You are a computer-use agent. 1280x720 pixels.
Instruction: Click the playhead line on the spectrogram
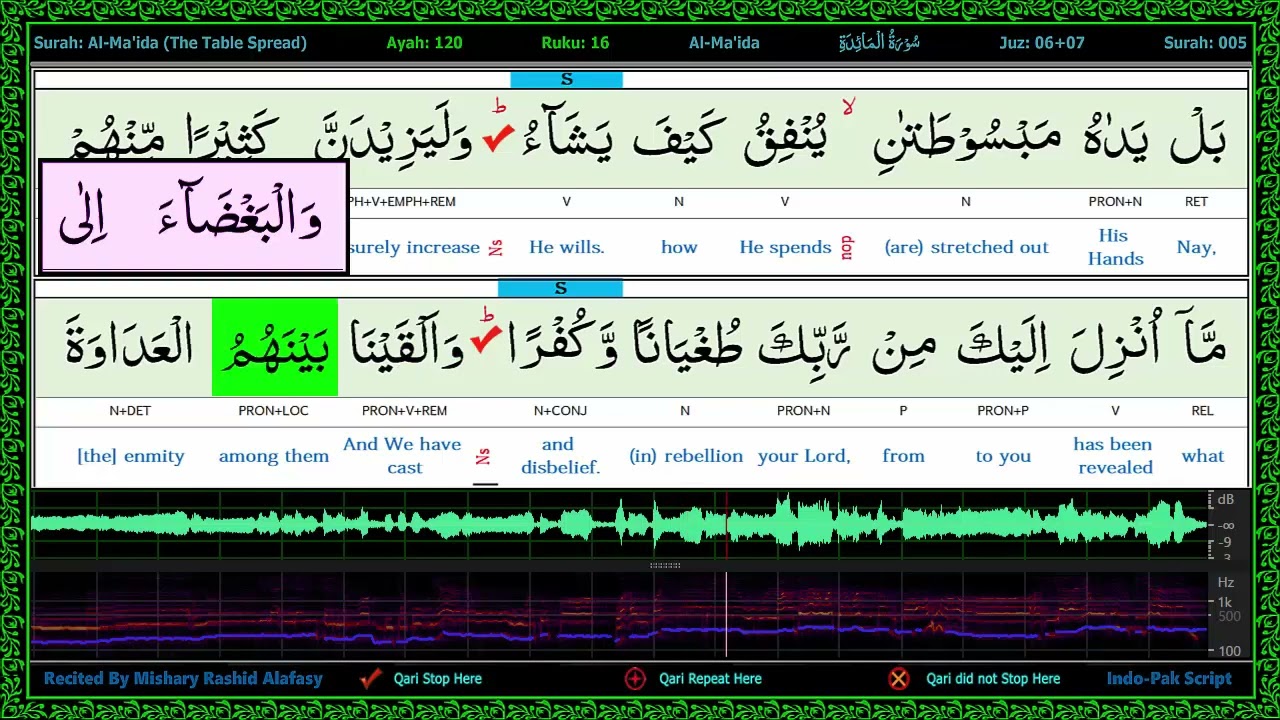(727, 615)
